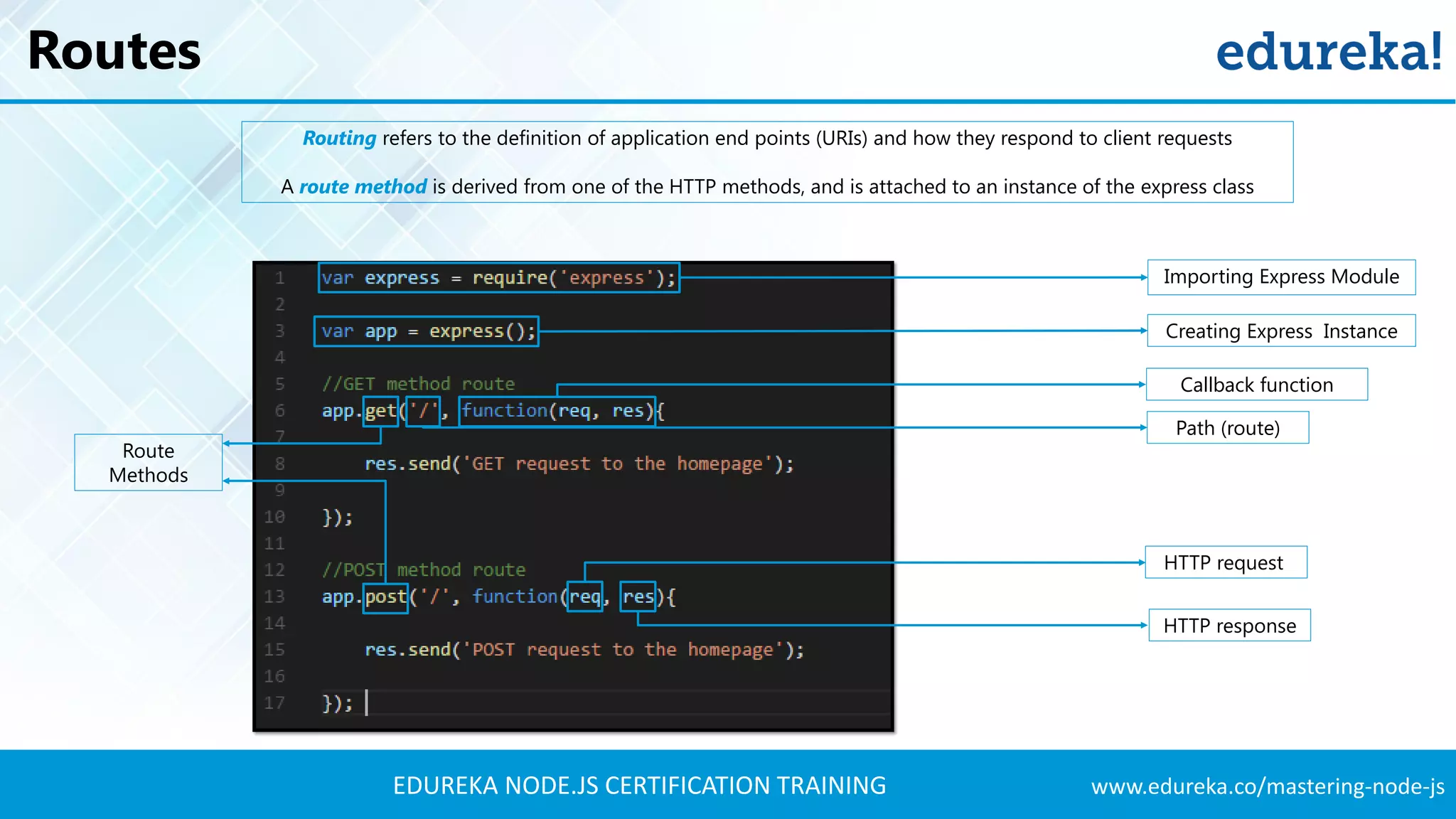Viewport: 1456px width, 819px height.
Task: Click the closing }); on line 17
Action: pyautogui.click(x=338, y=703)
